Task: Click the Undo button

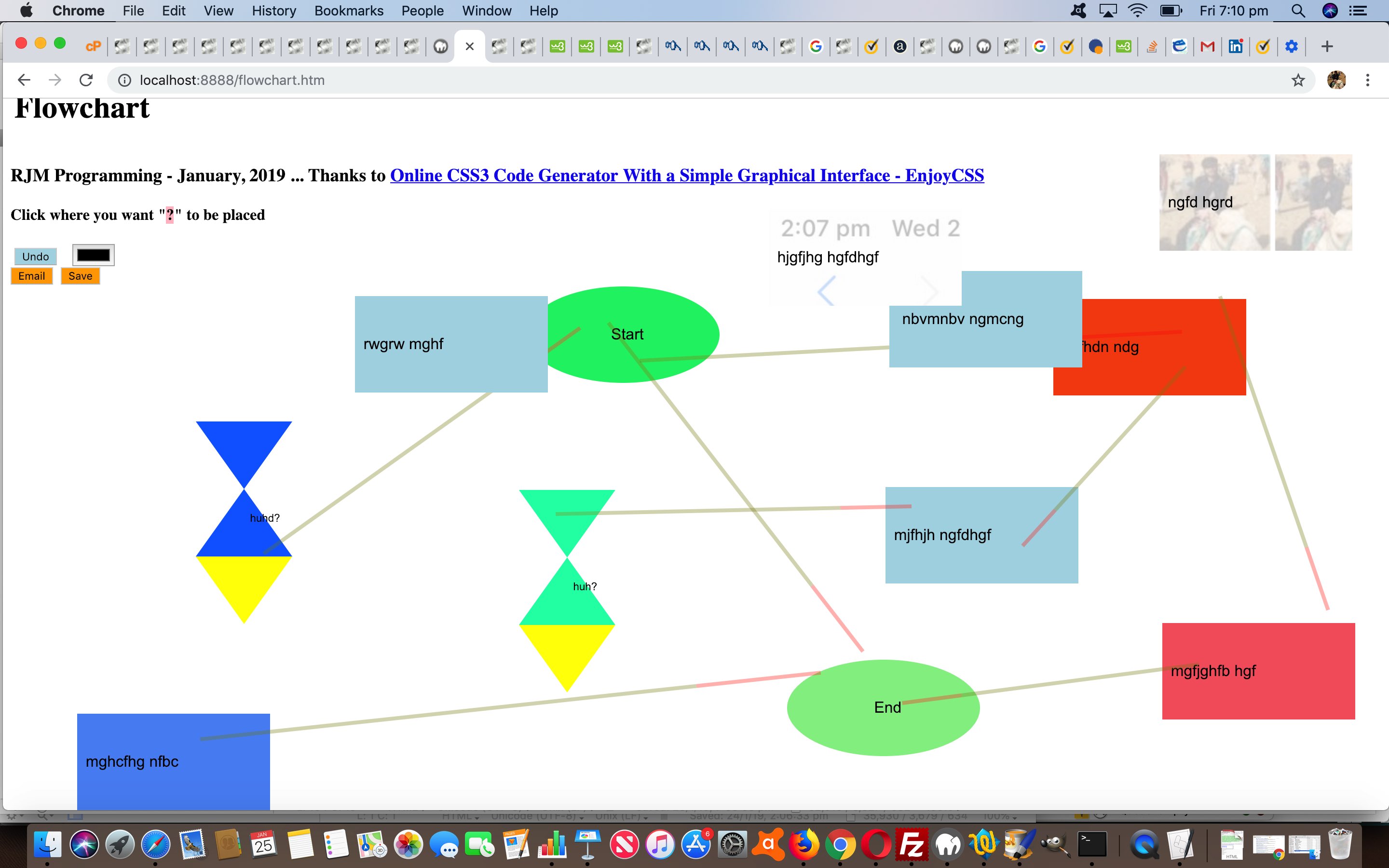Action: pos(36,256)
